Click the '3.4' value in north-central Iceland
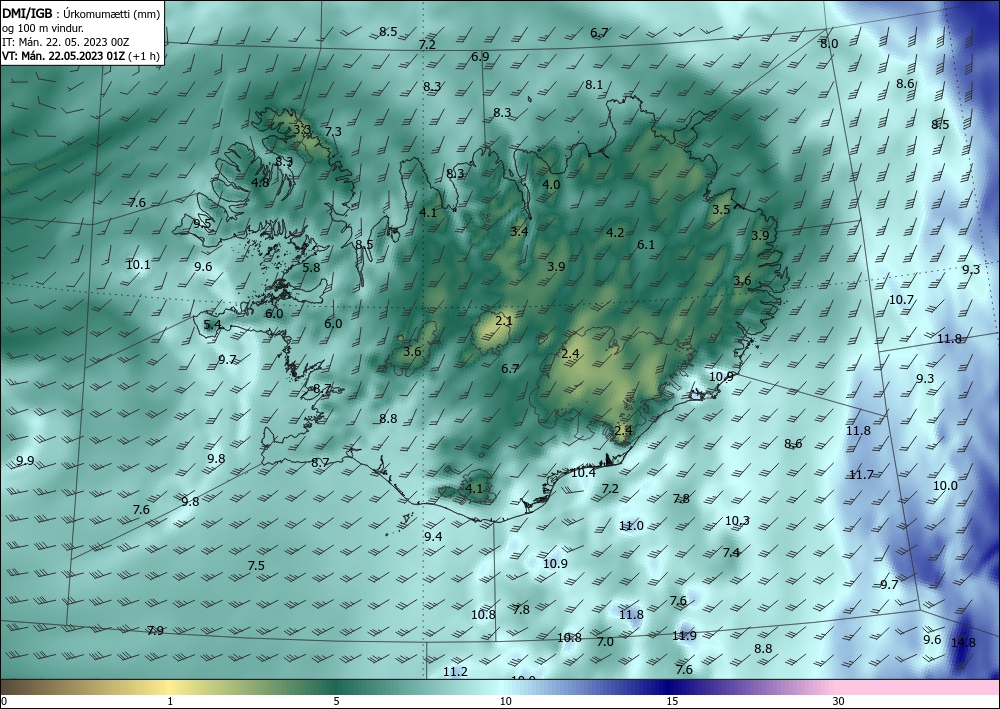 [x=519, y=231]
